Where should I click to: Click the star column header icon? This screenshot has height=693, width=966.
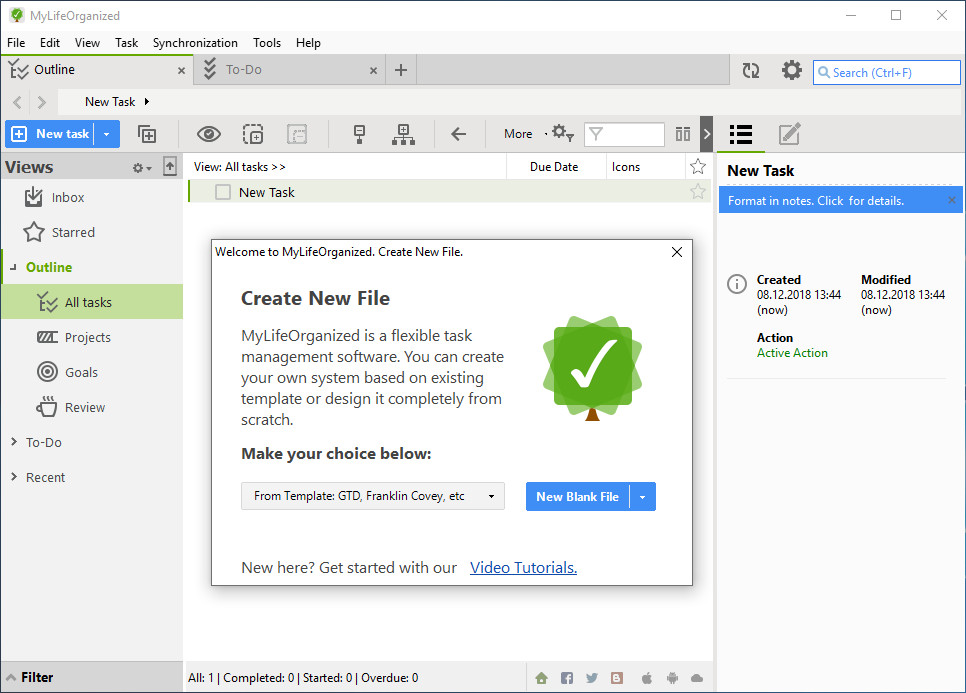(697, 166)
